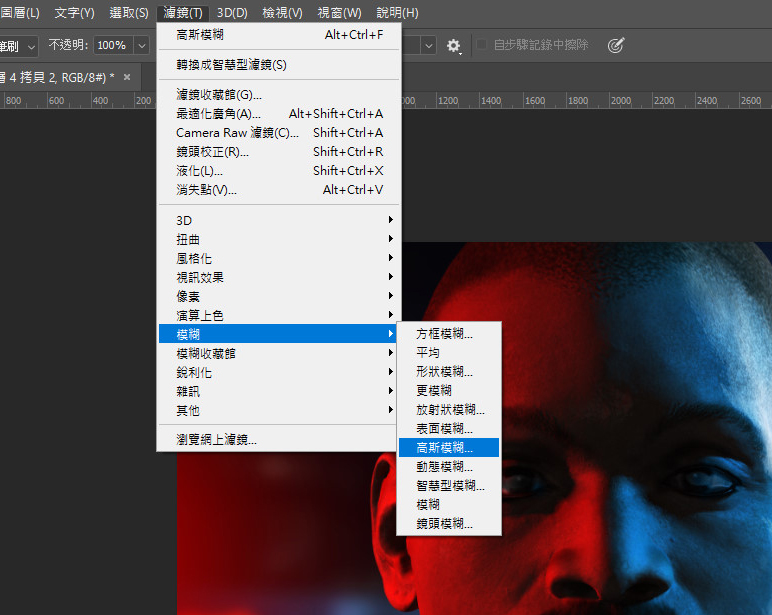Select 鏡頭模糊...
Viewport: 772px width, 615px height.
pyautogui.click(x=449, y=523)
